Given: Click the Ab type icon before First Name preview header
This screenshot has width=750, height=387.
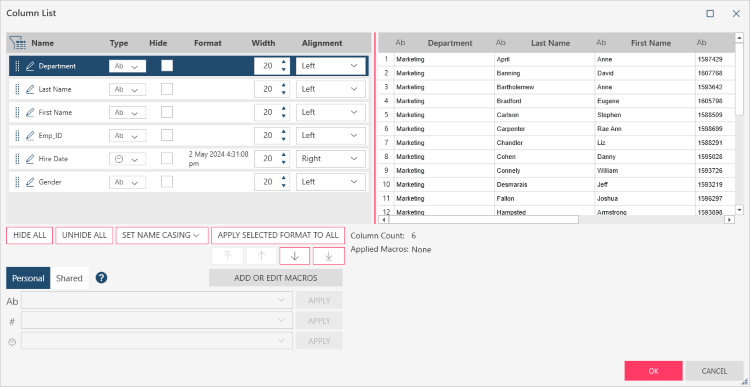Looking at the screenshot, I should coord(601,43).
